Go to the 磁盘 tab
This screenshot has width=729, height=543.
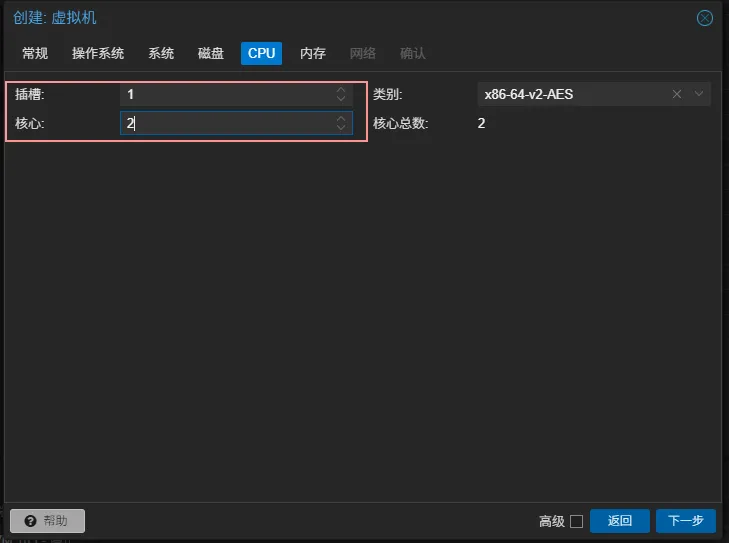pos(211,53)
